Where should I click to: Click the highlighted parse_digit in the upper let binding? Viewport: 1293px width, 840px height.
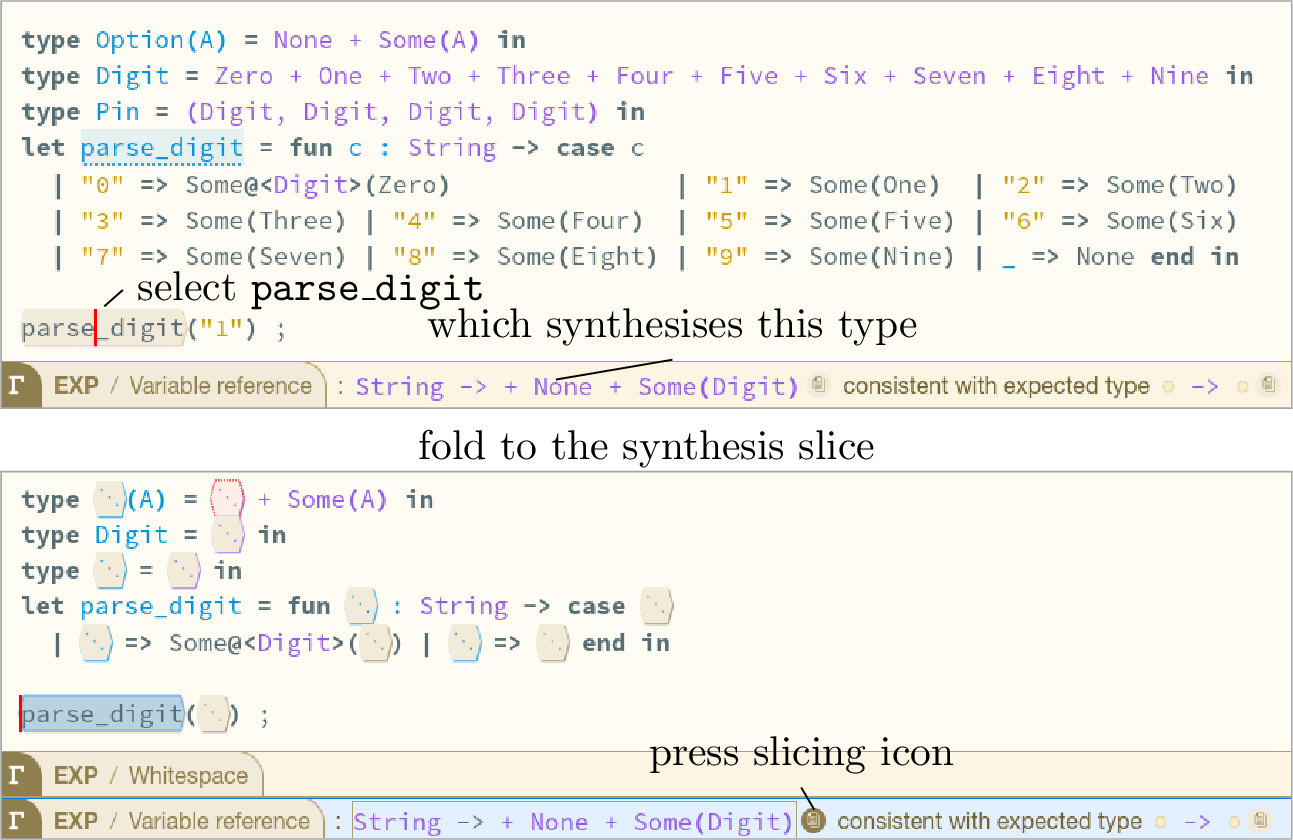162,148
